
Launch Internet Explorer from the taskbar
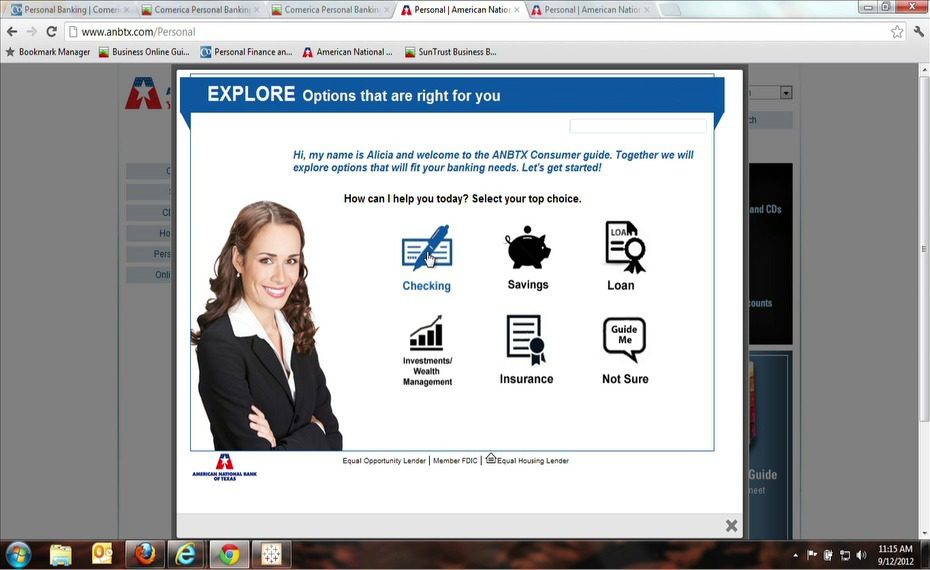(186, 555)
